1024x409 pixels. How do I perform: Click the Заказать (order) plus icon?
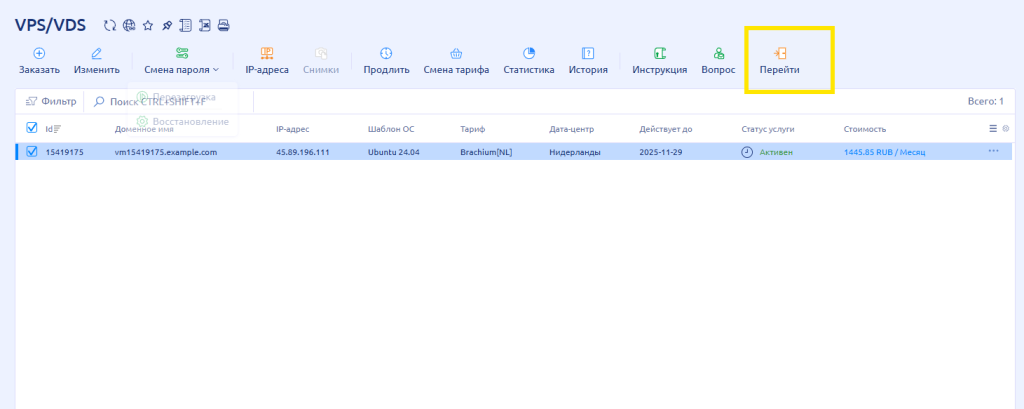(x=39, y=53)
